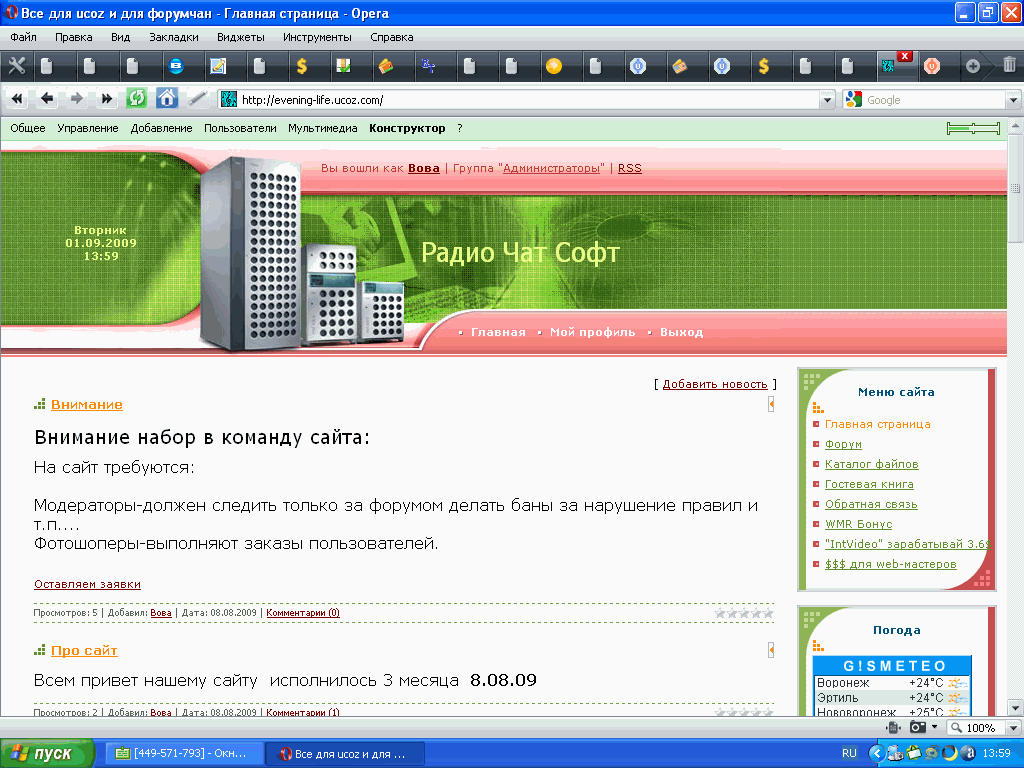Open the dropdown arrow beside the camera icon
This screenshot has height=768, width=1024.
(x=935, y=727)
